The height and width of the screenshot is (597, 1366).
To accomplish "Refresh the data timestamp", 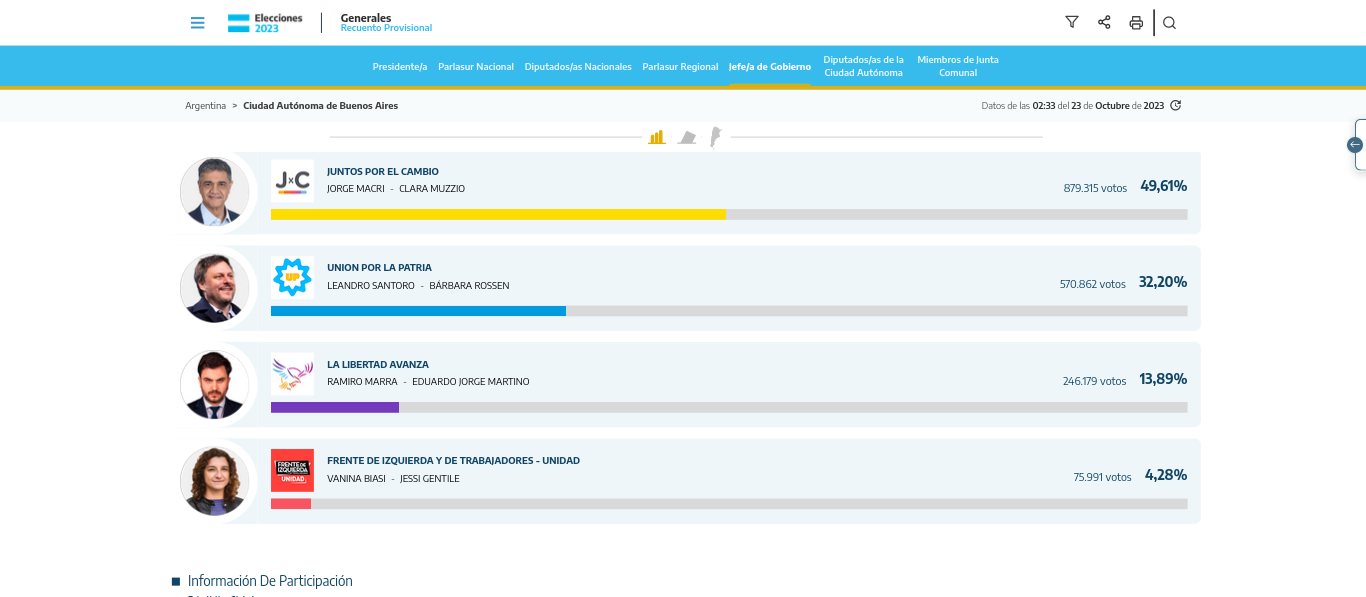I will point(1176,106).
